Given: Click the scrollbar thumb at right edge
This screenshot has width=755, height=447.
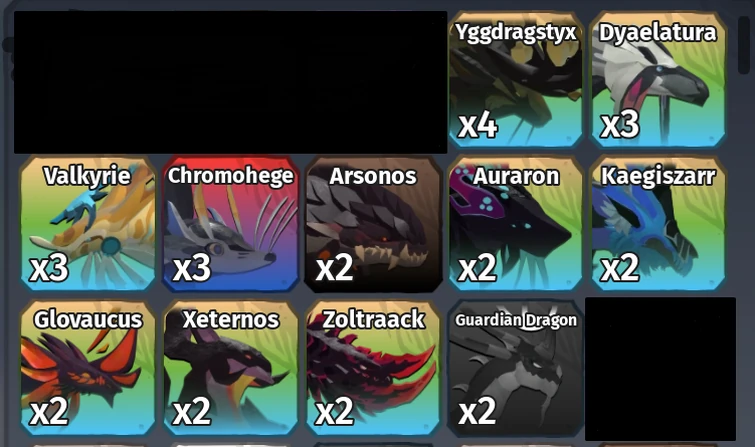Looking at the screenshot, I should [x=743, y=45].
